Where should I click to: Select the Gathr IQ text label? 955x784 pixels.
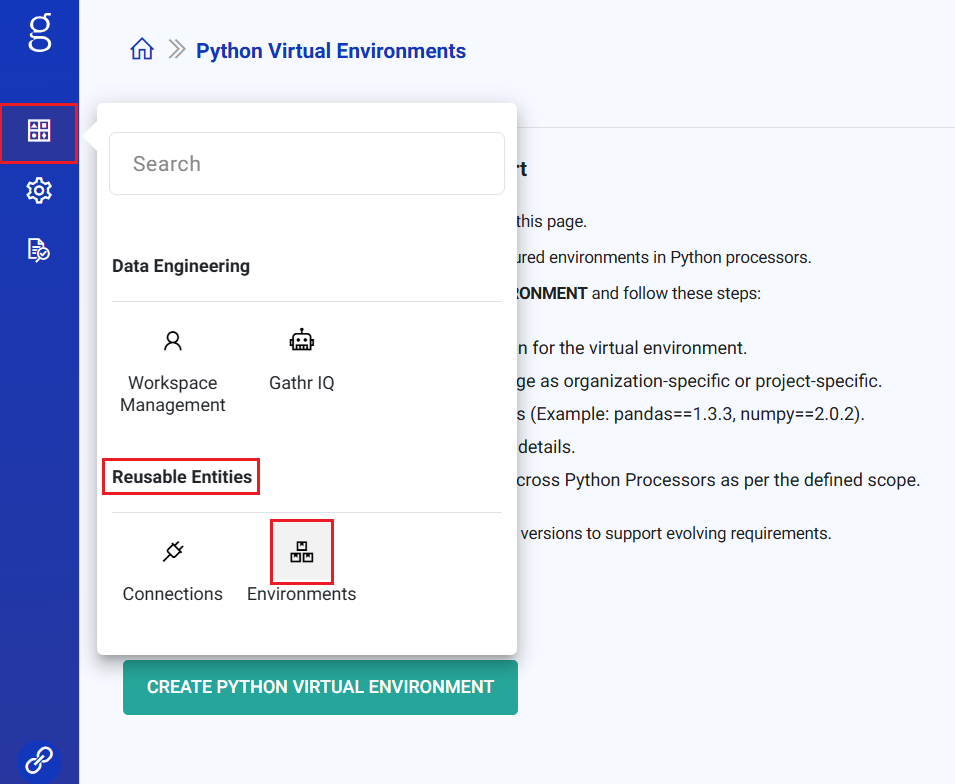302,383
